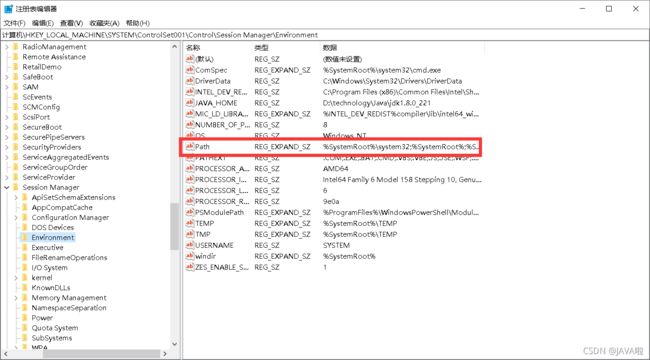The image size is (650, 360).
Task: Click the ZES_ENABLE_S... value string icon
Action: tap(190, 267)
